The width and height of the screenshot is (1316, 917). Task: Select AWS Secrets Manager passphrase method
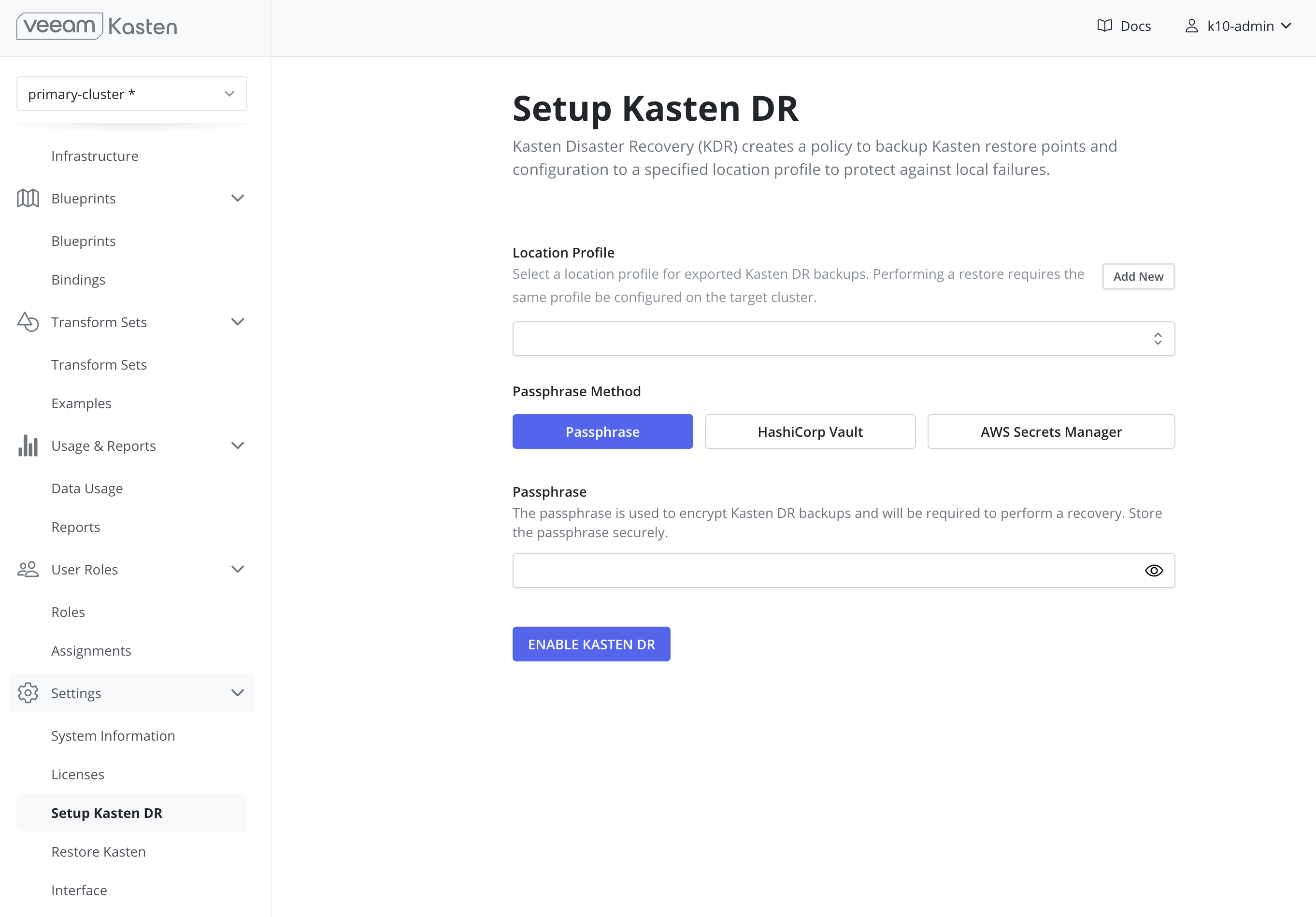(x=1051, y=431)
